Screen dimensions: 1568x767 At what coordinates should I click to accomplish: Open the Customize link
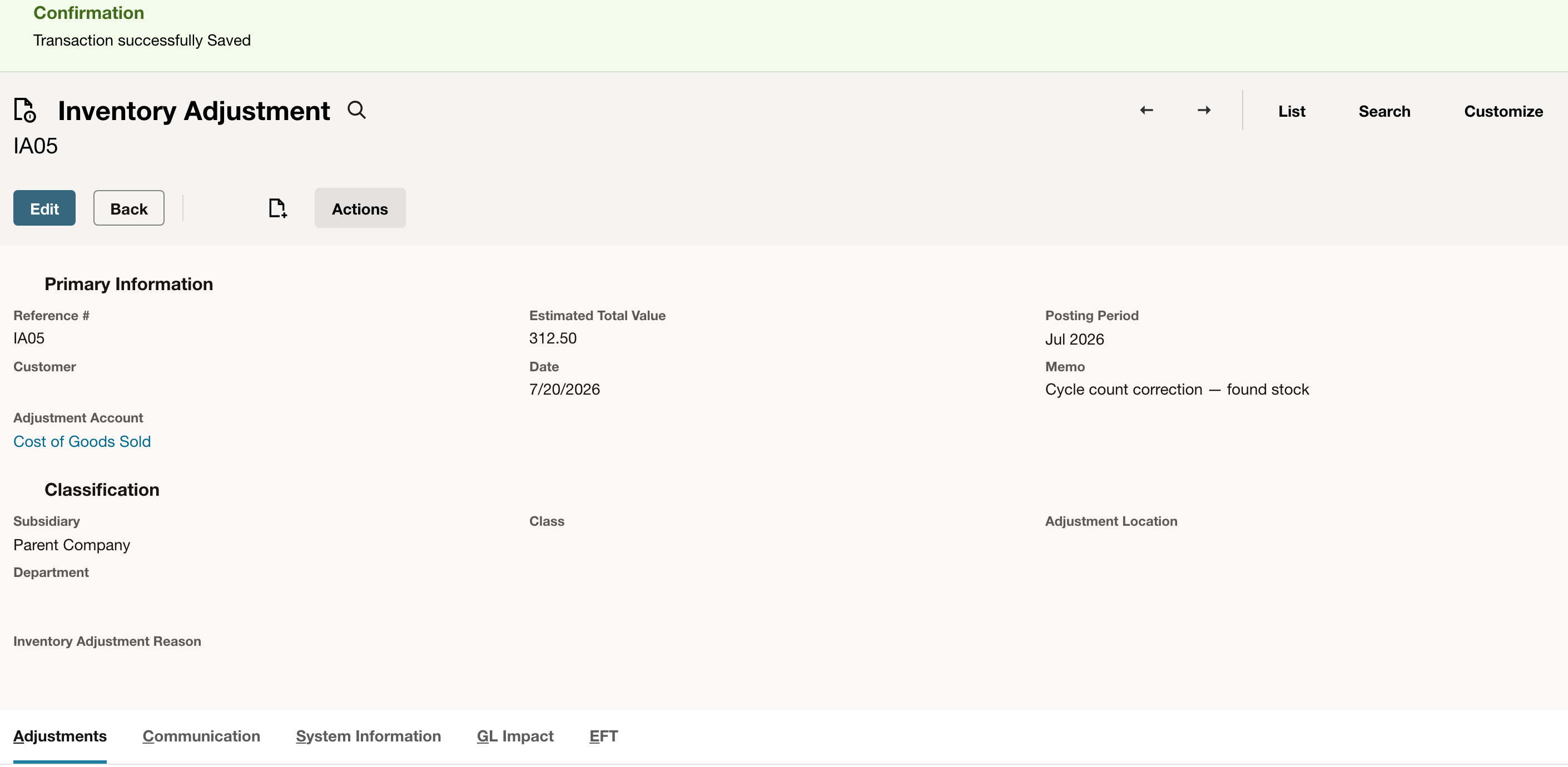pos(1503,111)
